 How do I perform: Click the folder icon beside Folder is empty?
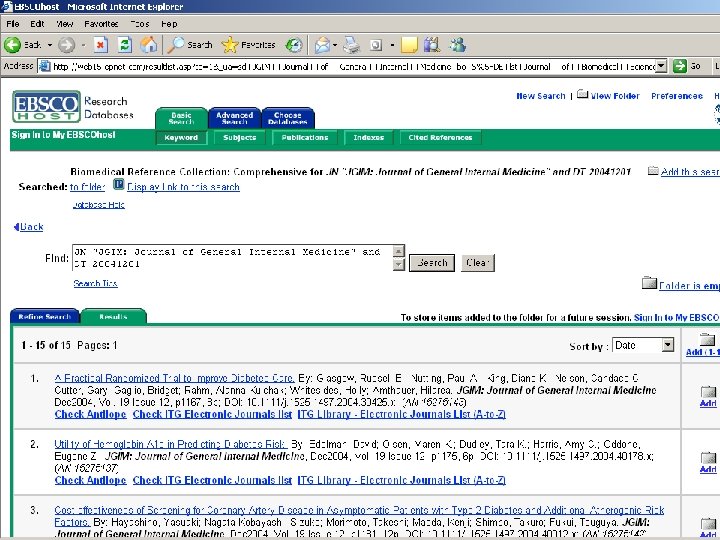click(x=649, y=282)
